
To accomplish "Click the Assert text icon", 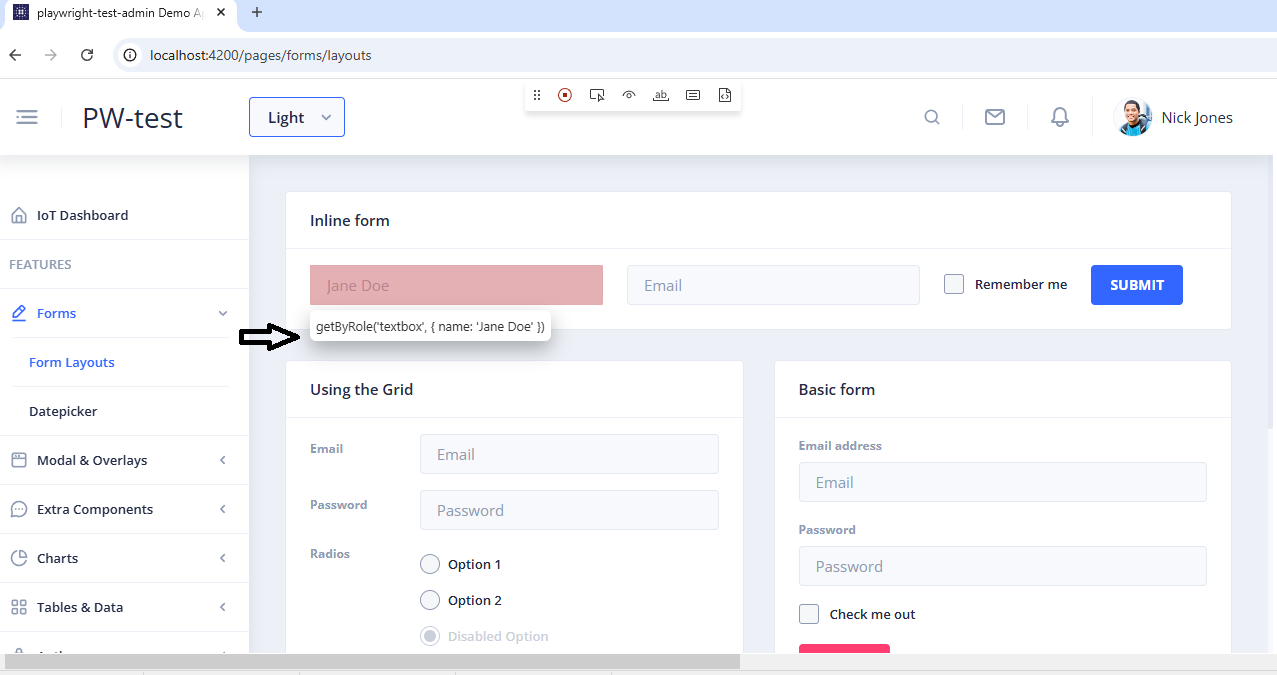I will [x=661, y=95].
